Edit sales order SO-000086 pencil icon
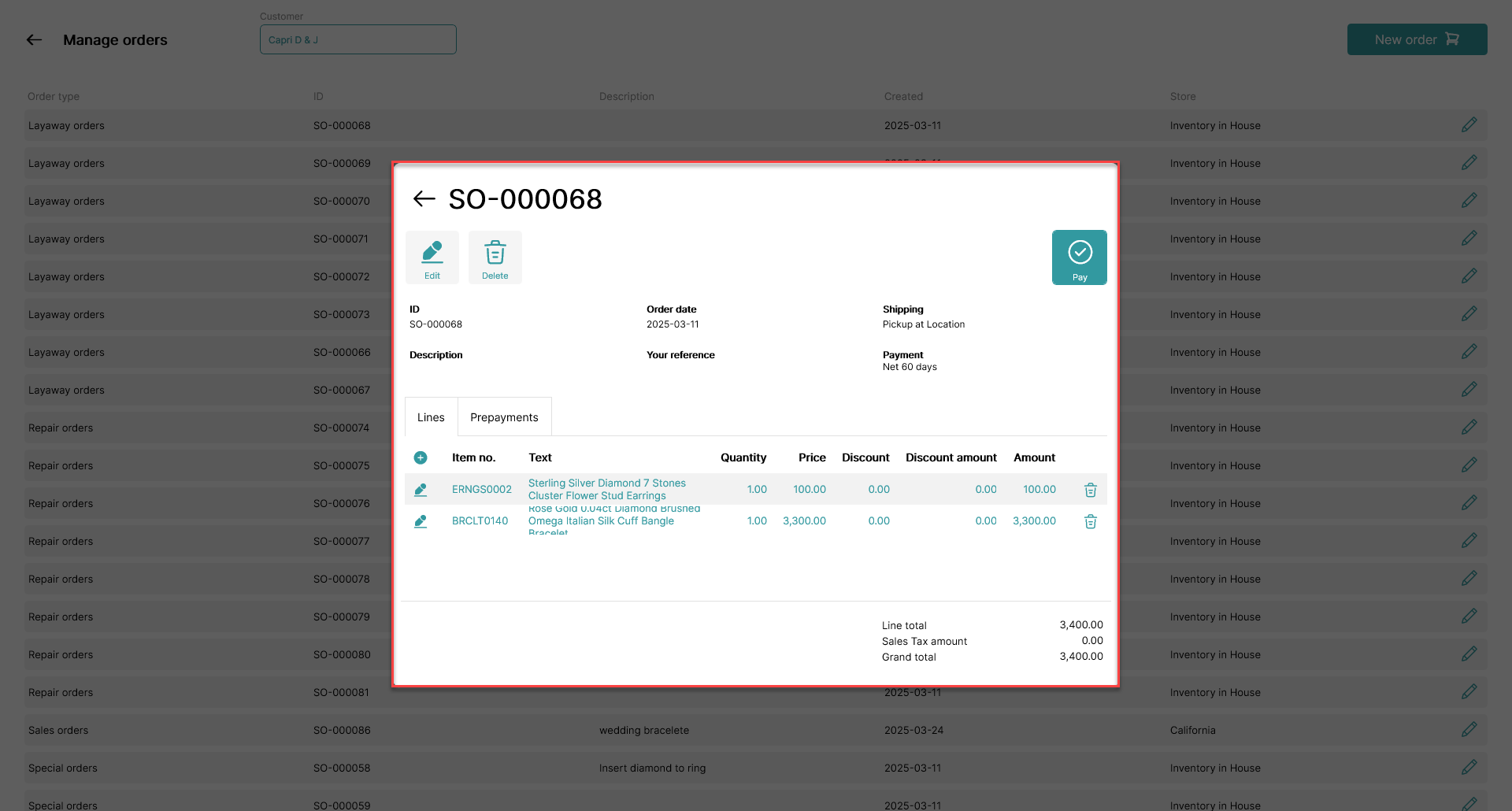 point(1469,730)
